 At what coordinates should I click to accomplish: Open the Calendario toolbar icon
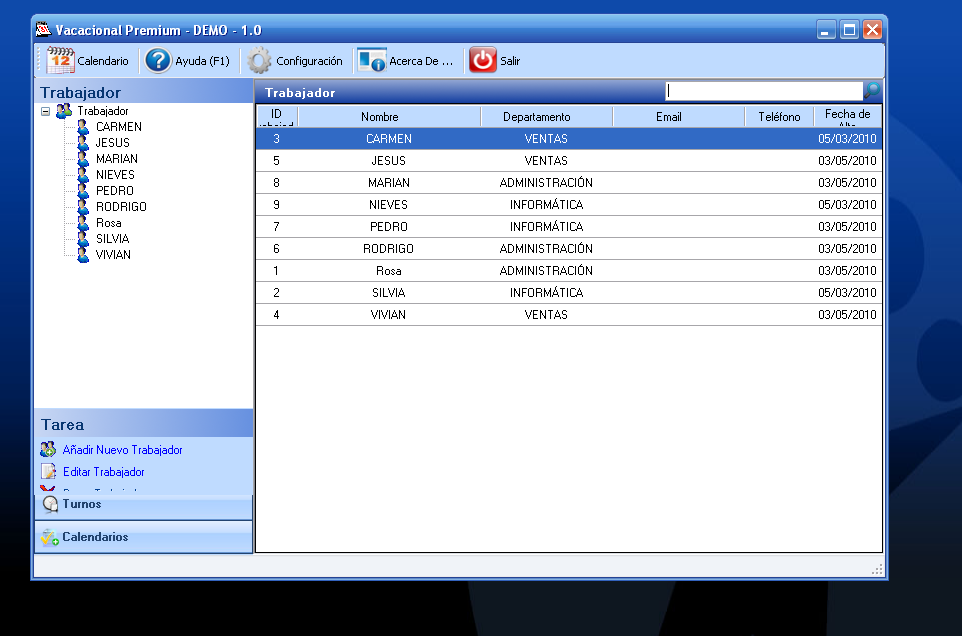click(x=60, y=60)
